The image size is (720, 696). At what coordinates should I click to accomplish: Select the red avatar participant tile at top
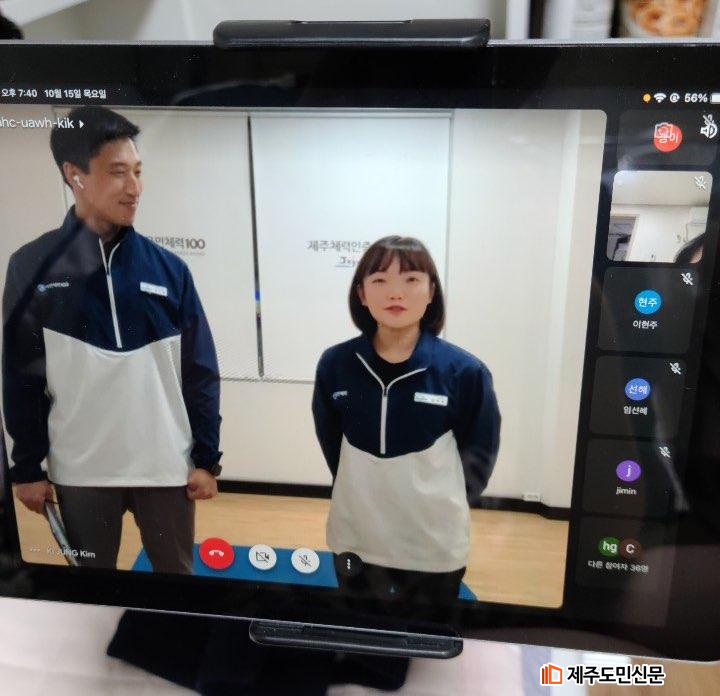[x=667, y=136]
